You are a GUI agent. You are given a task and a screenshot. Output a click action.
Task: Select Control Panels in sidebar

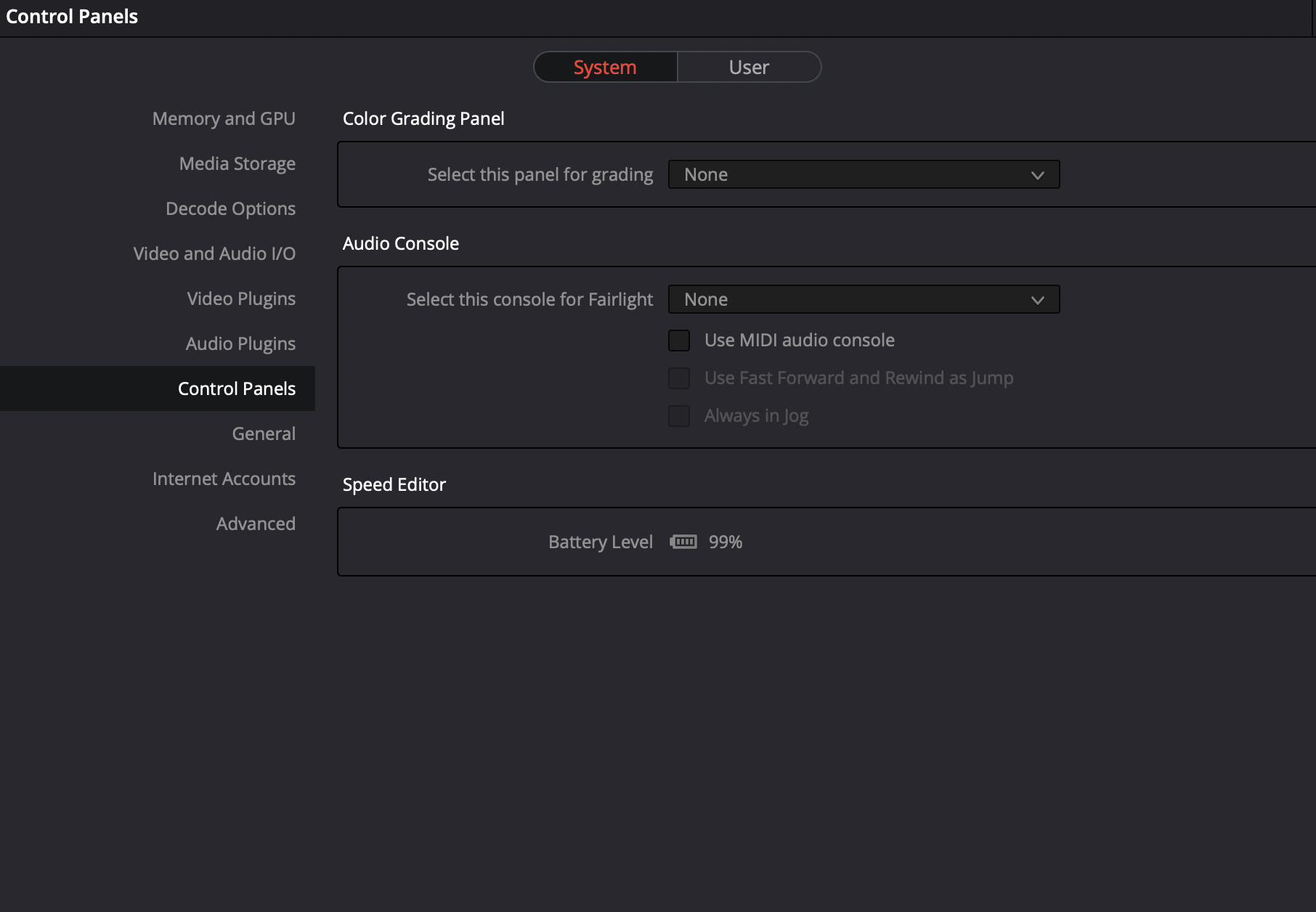point(158,388)
